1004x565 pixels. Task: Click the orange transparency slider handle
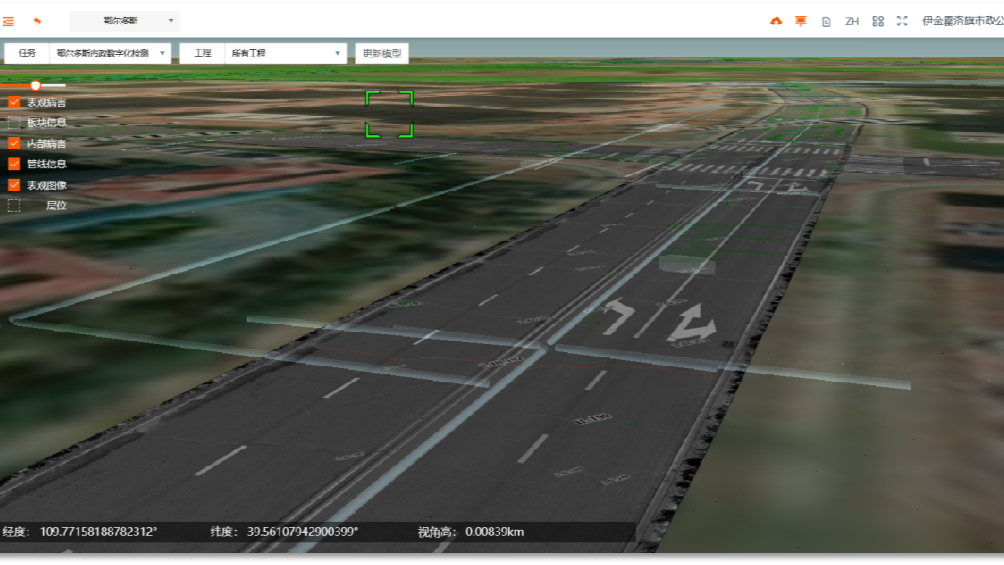click(x=35, y=86)
